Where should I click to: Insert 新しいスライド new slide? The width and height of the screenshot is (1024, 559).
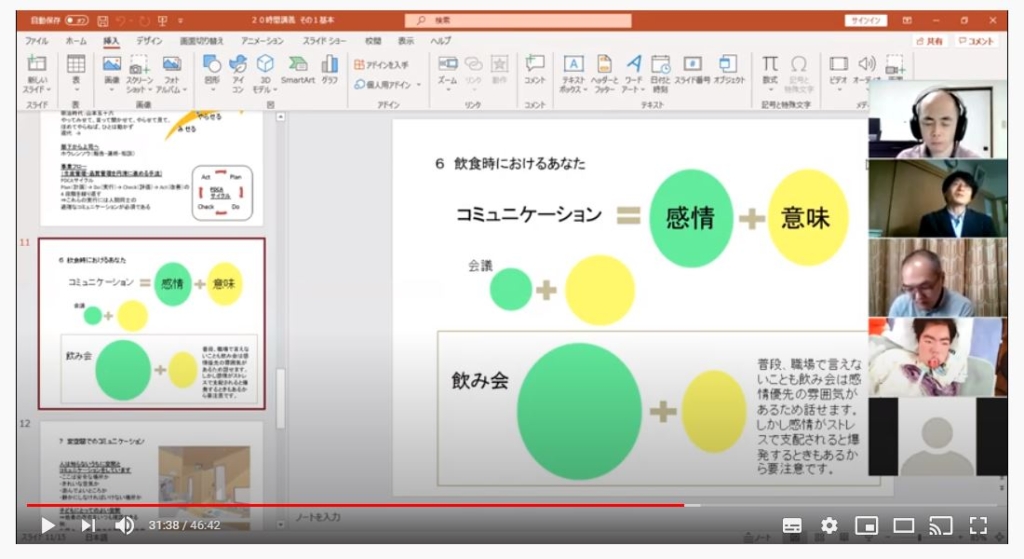[x=37, y=73]
